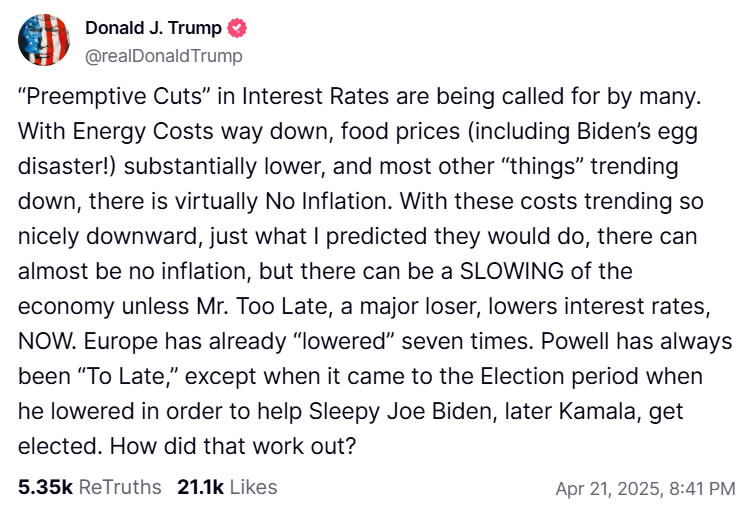Click the word "Powell" in the post
Viewport: 755px width, 513px height.
566,343
